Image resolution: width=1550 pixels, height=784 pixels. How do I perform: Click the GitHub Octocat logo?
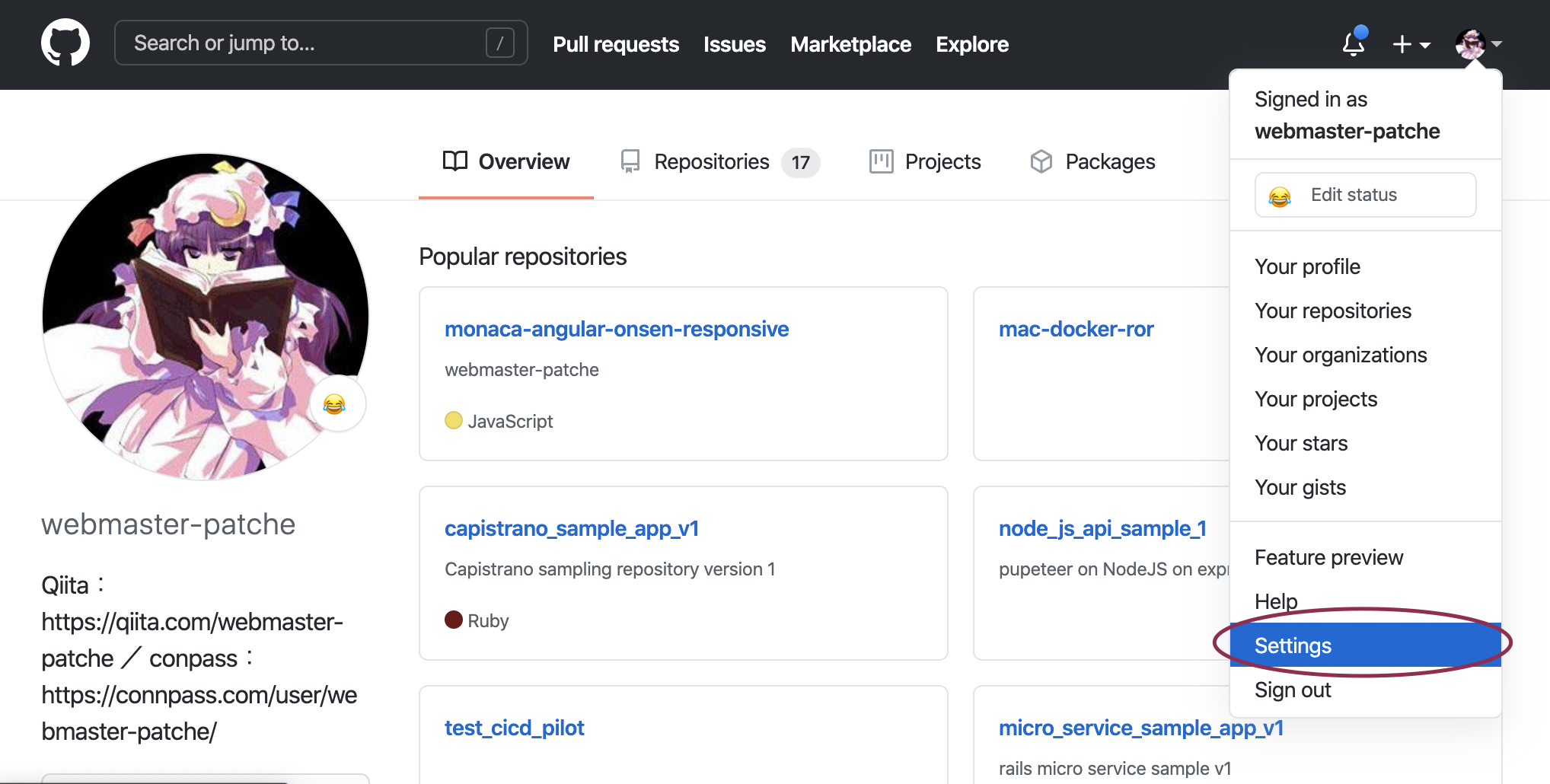pyautogui.click(x=65, y=43)
